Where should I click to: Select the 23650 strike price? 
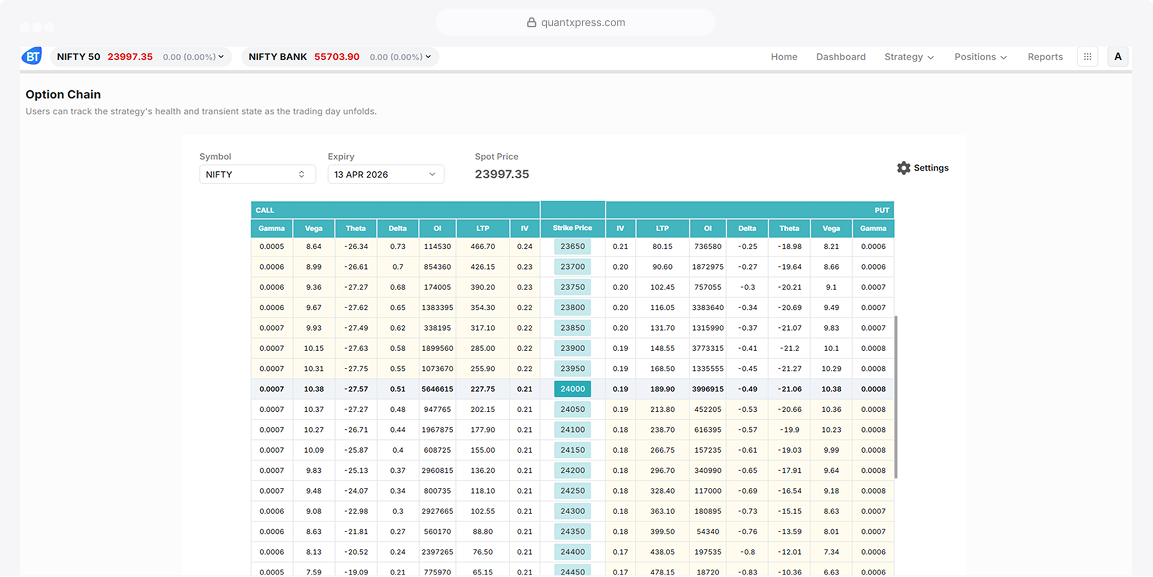click(x=572, y=246)
